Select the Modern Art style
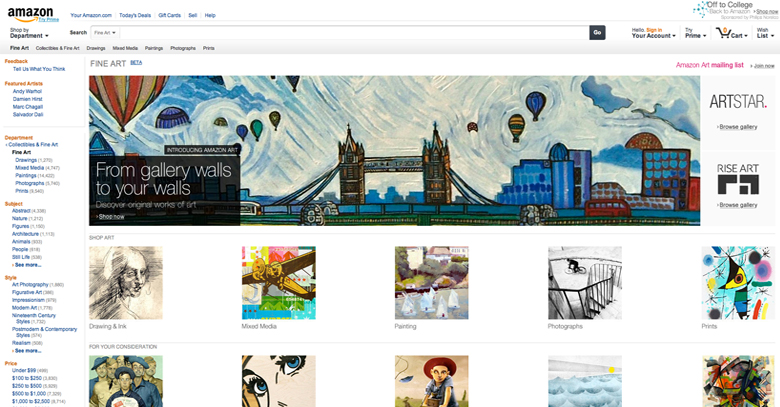Viewport: 780px width, 407px height. click(25, 308)
